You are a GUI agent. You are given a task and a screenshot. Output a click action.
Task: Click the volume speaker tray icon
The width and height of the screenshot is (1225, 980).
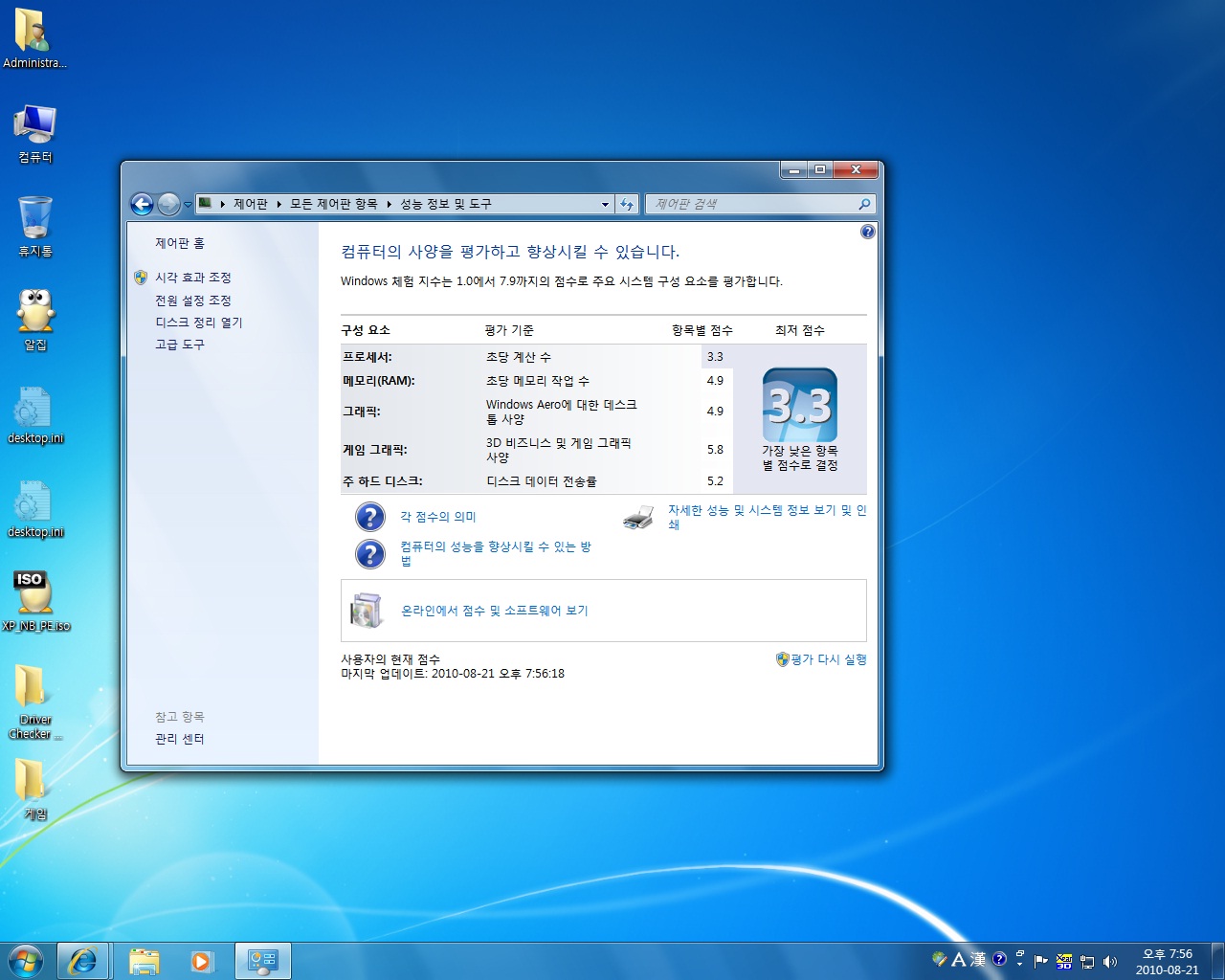[1110, 961]
